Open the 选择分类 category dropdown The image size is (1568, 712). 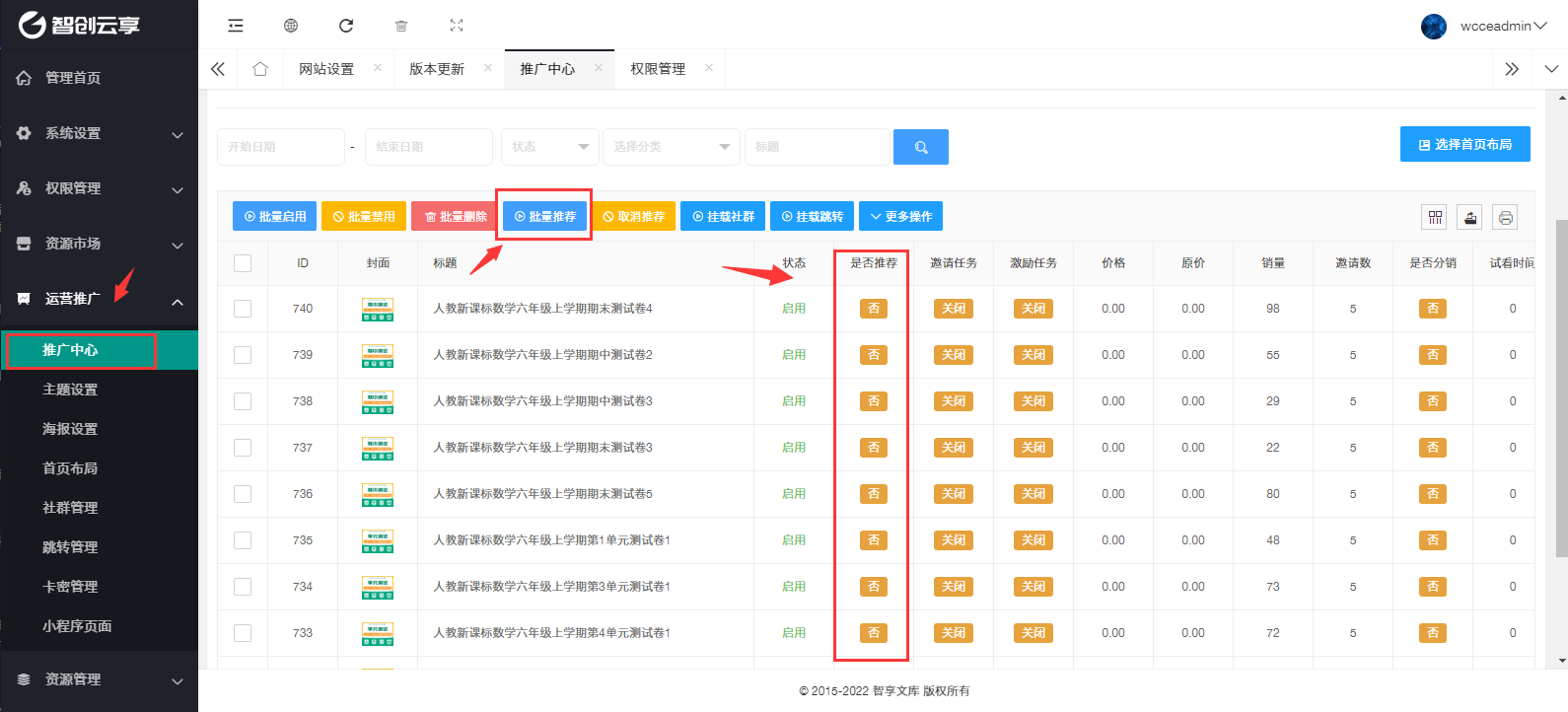tap(671, 147)
